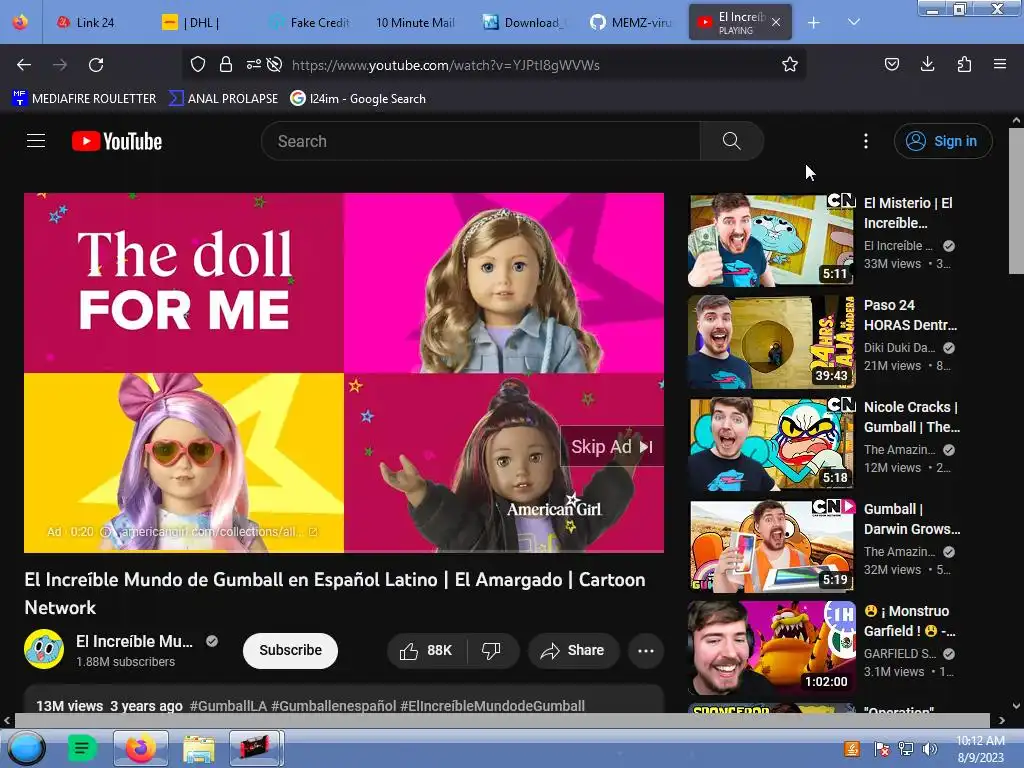
Task: Subscribe to El Increíble Mundo channel
Action: coord(290,650)
